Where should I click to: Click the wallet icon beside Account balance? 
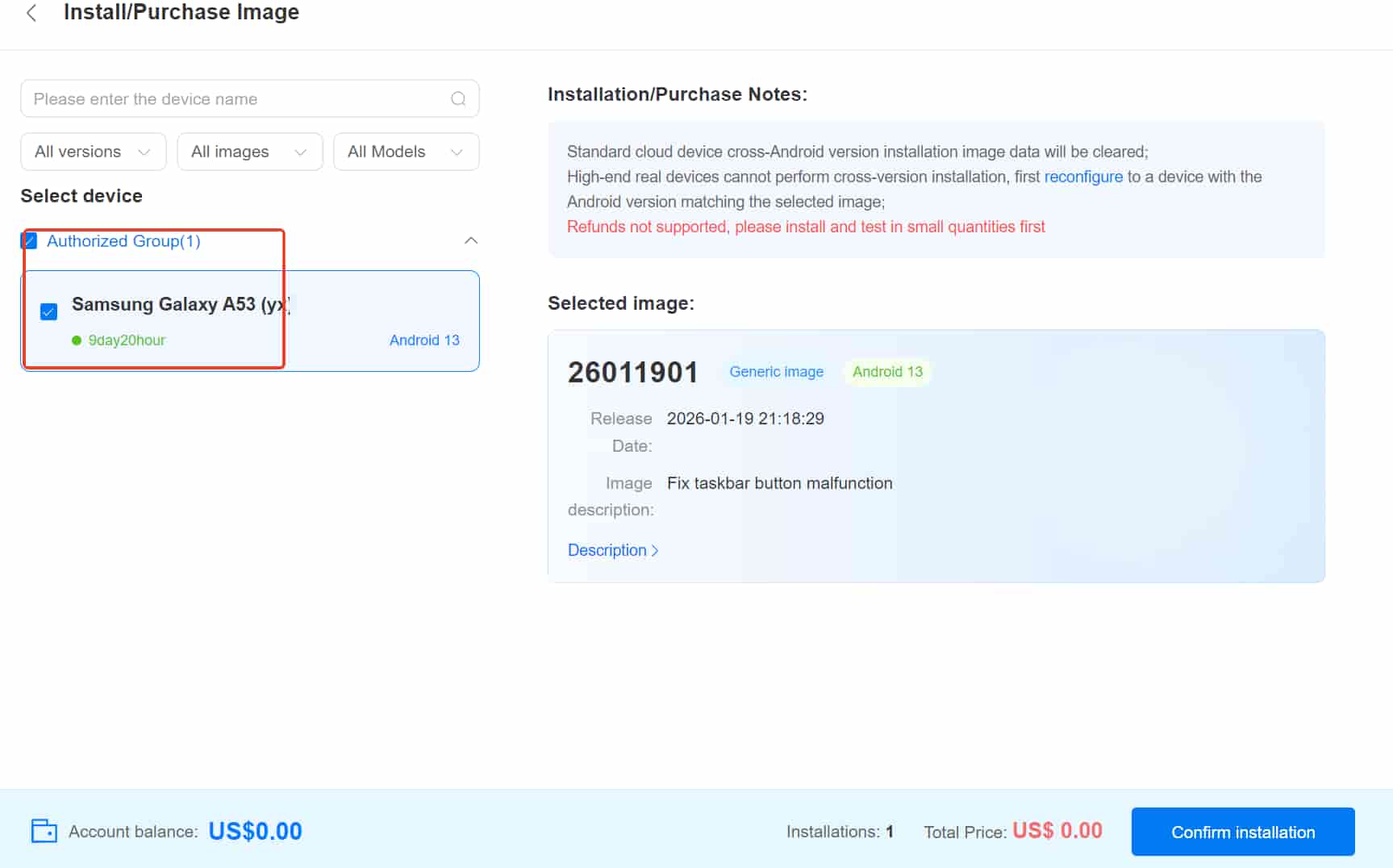(x=44, y=831)
